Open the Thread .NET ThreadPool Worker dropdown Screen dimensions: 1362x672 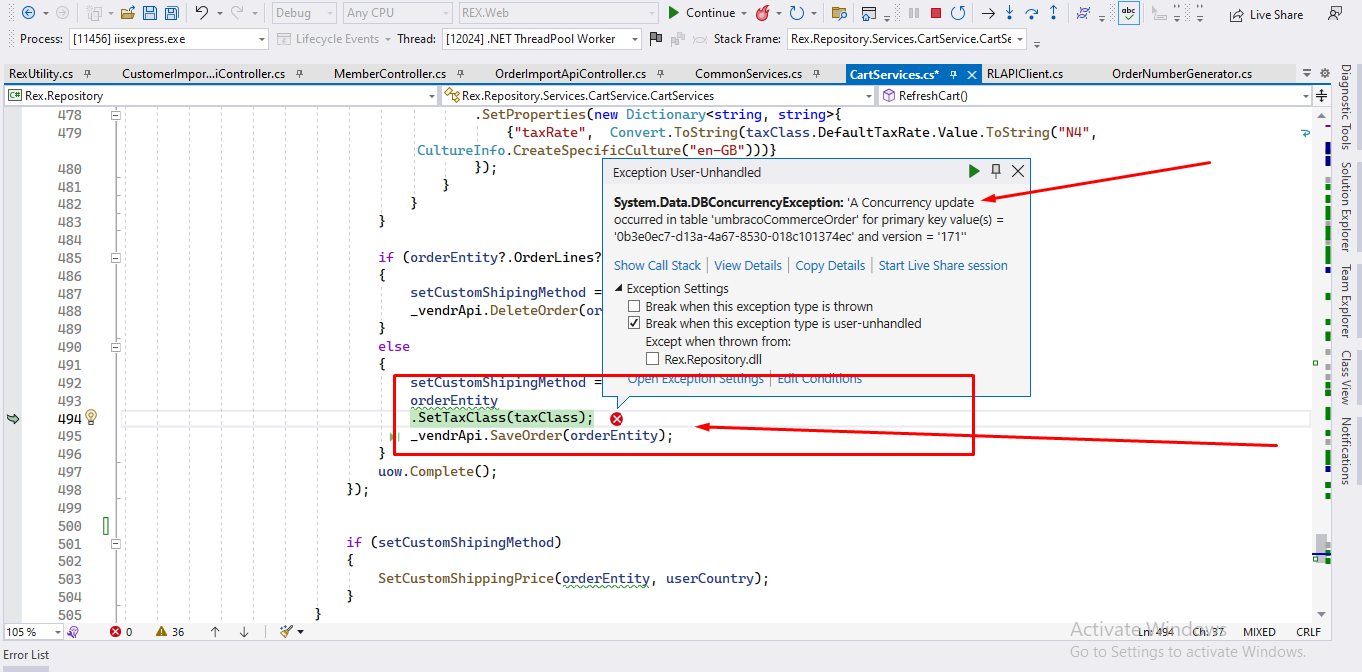(x=542, y=39)
